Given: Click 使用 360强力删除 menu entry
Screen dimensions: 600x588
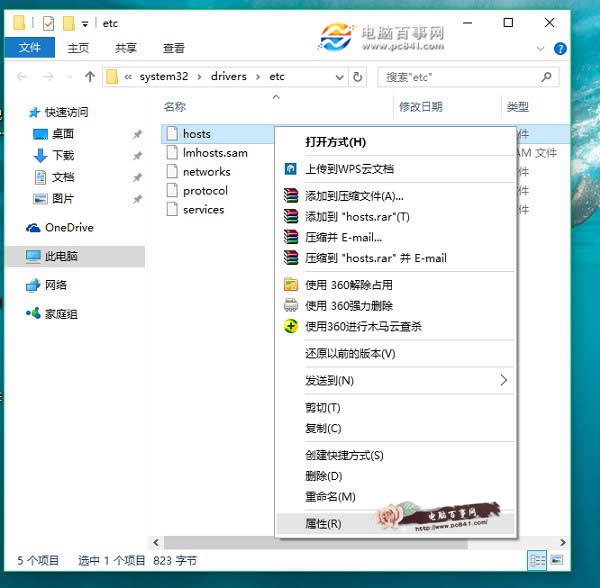Looking at the screenshot, I should (349, 306).
